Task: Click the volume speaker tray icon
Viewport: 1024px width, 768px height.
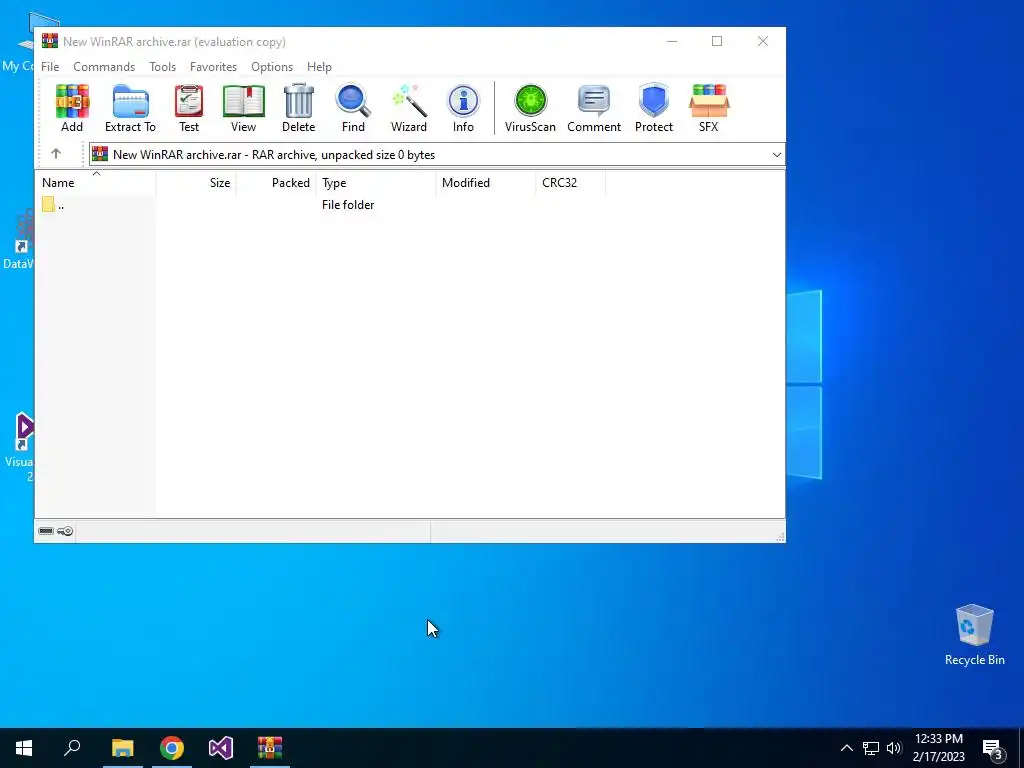Action: coord(894,748)
